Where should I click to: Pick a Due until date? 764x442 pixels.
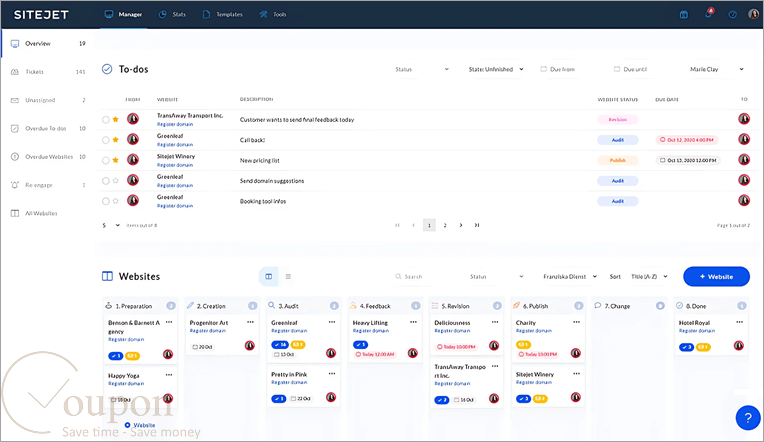[630, 69]
